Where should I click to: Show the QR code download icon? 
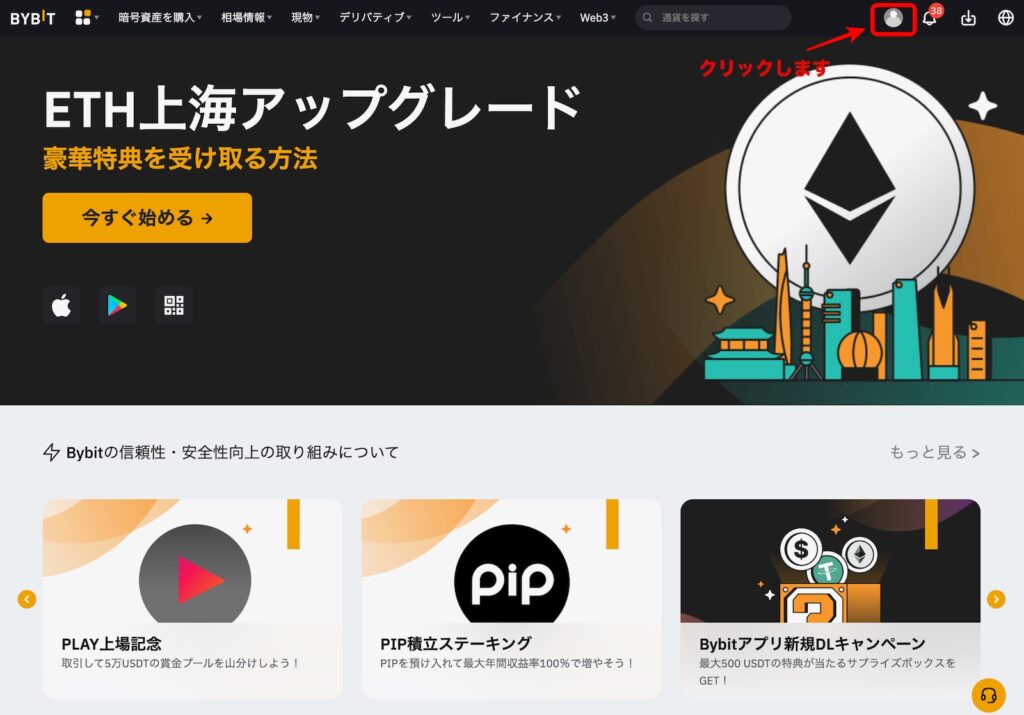[x=174, y=305]
